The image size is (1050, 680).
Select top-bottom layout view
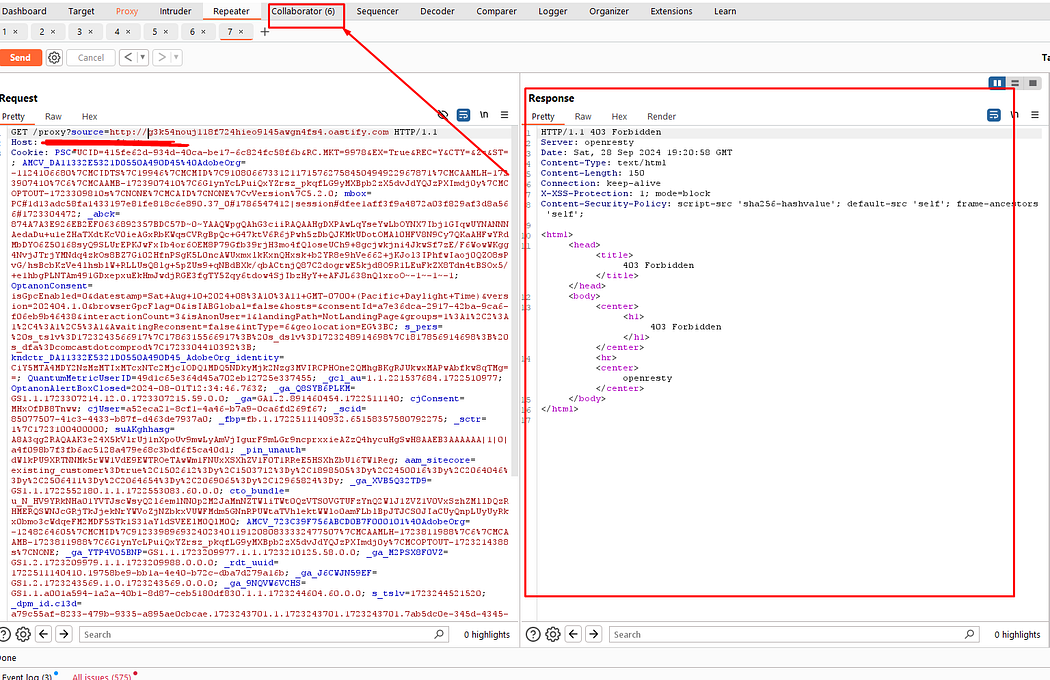1015,83
